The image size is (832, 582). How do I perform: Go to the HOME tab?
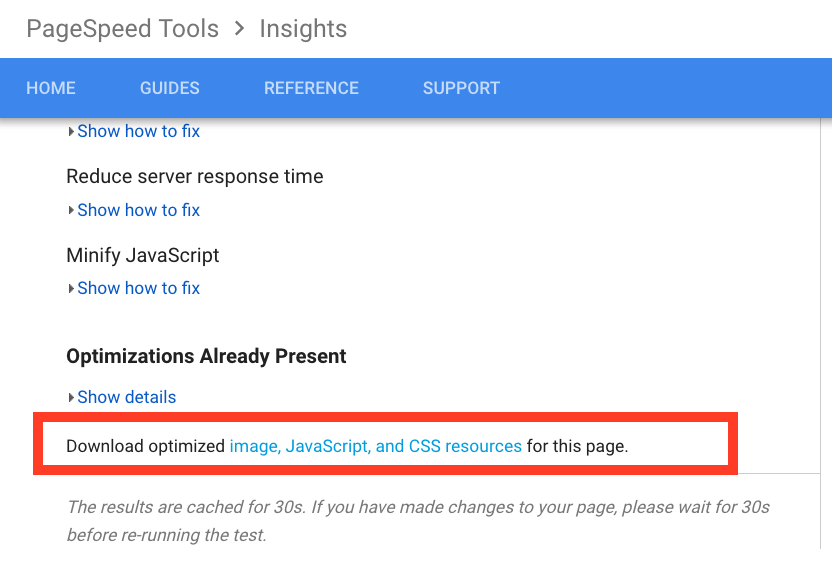pos(51,88)
